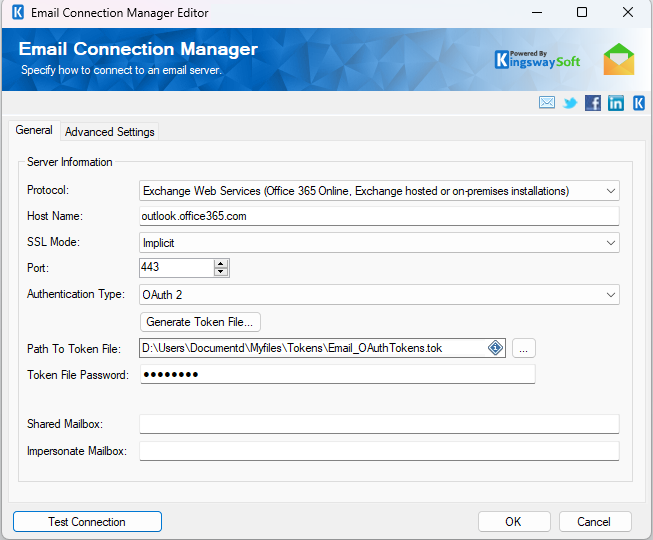The width and height of the screenshot is (653, 540).
Task: Click the 'Specify how to connect' subtitle
Action: 121,70
